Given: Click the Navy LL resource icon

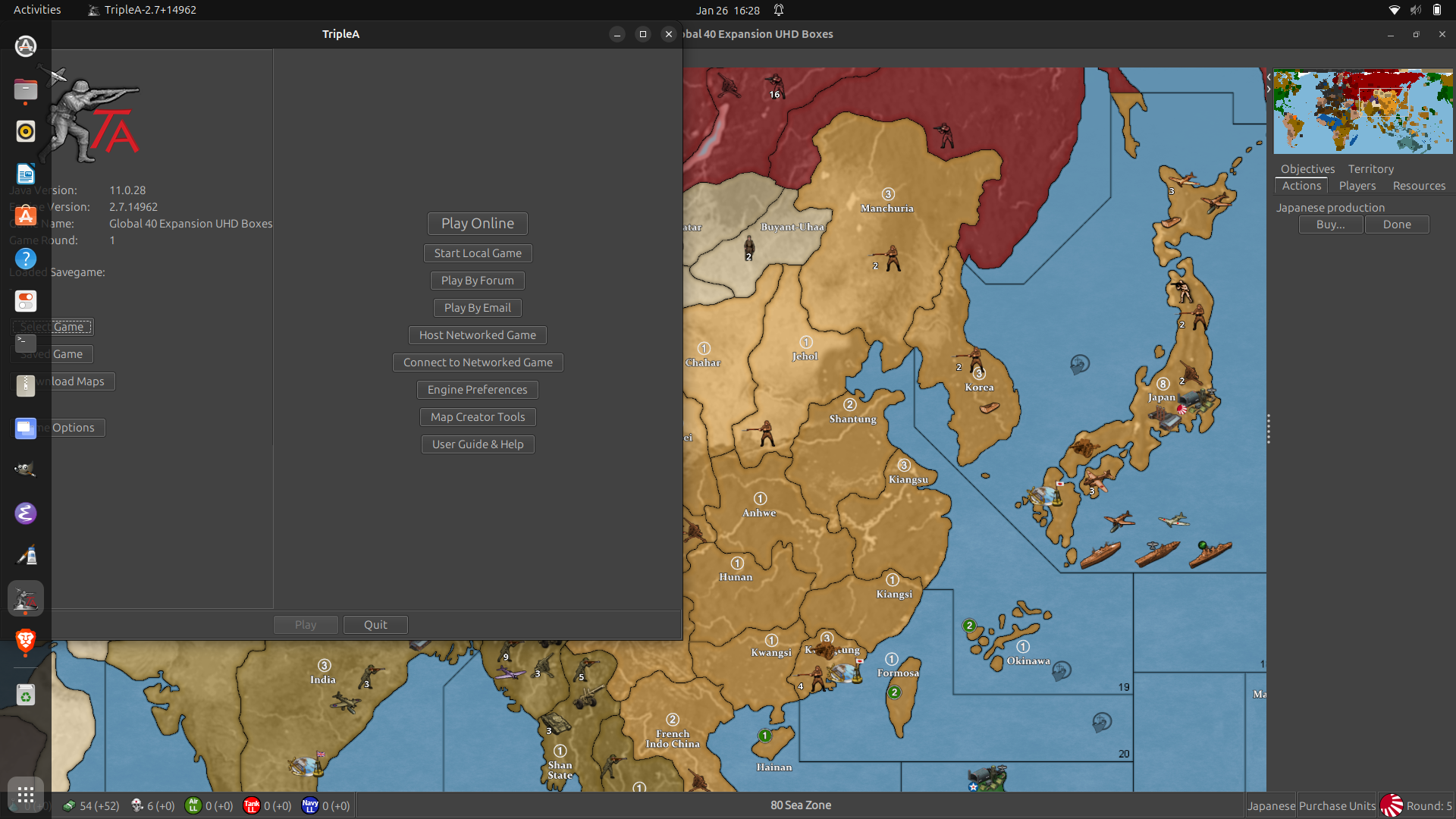Looking at the screenshot, I should pos(309,805).
